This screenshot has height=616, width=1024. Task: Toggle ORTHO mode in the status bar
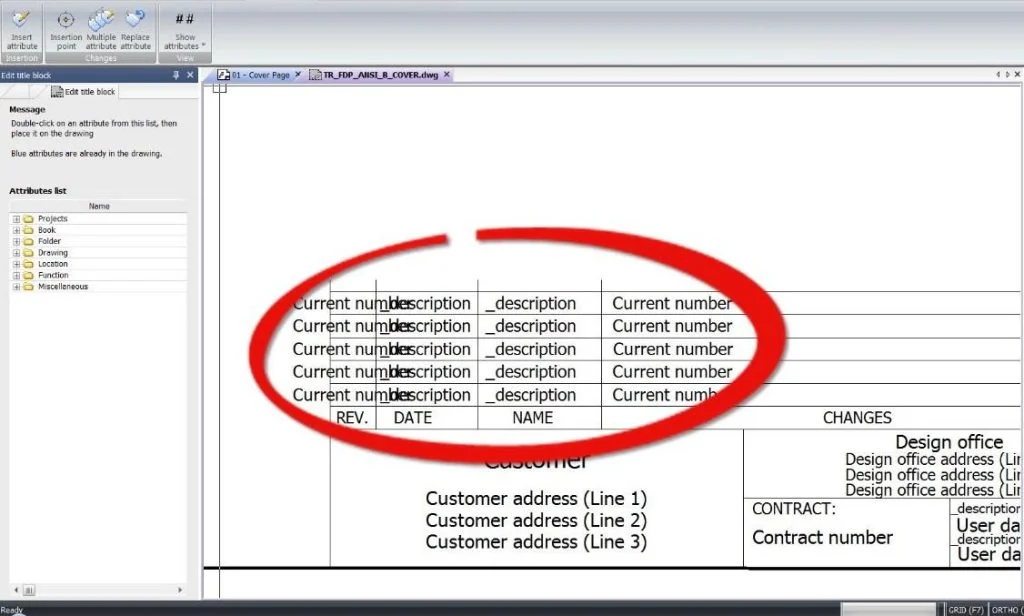pos(1005,609)
